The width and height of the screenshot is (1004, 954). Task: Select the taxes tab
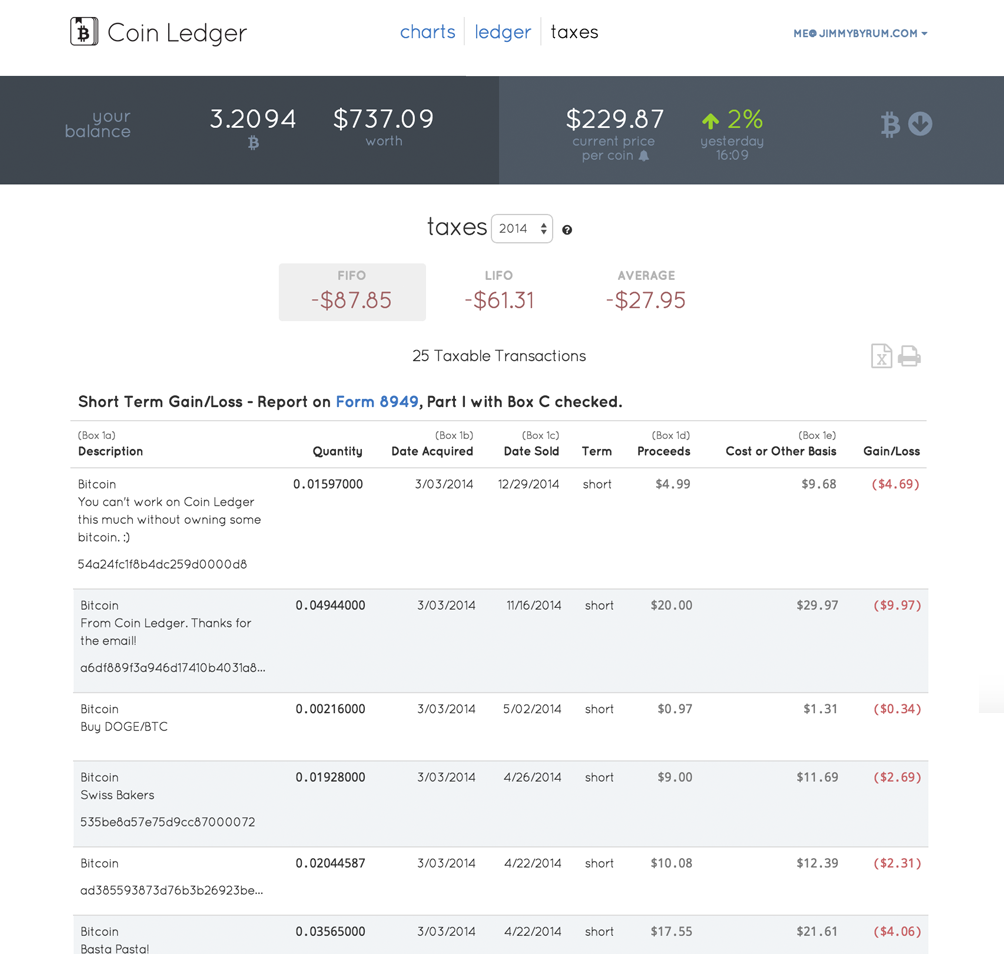(574, 31)
